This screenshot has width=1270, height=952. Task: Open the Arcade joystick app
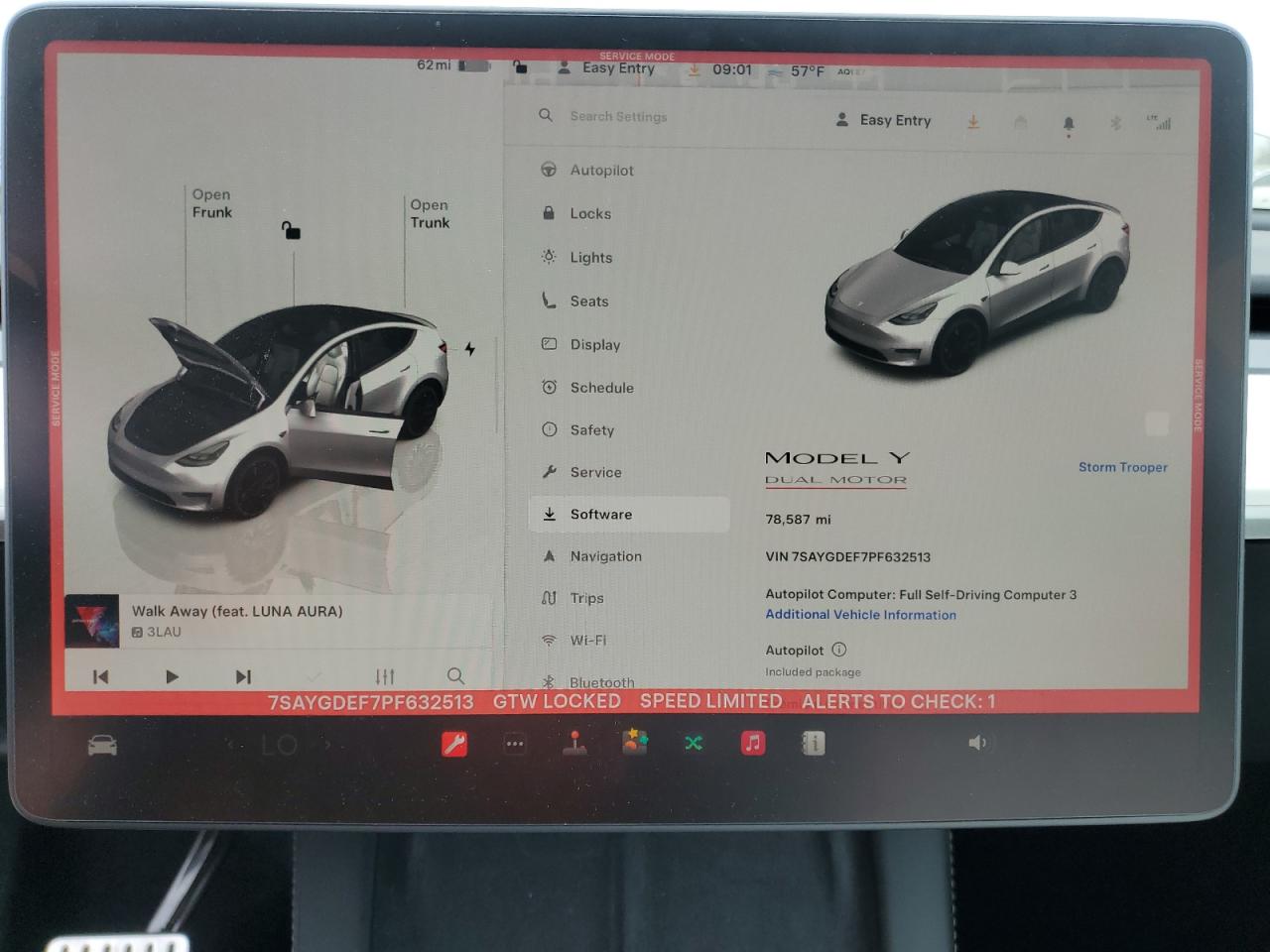(574, 743)
